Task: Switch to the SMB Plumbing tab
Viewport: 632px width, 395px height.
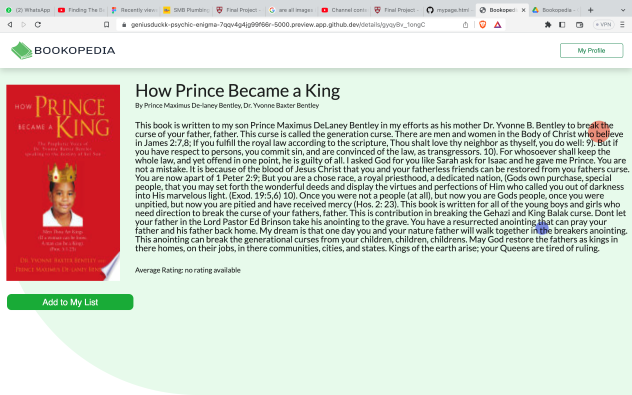Action: [187, 10]
